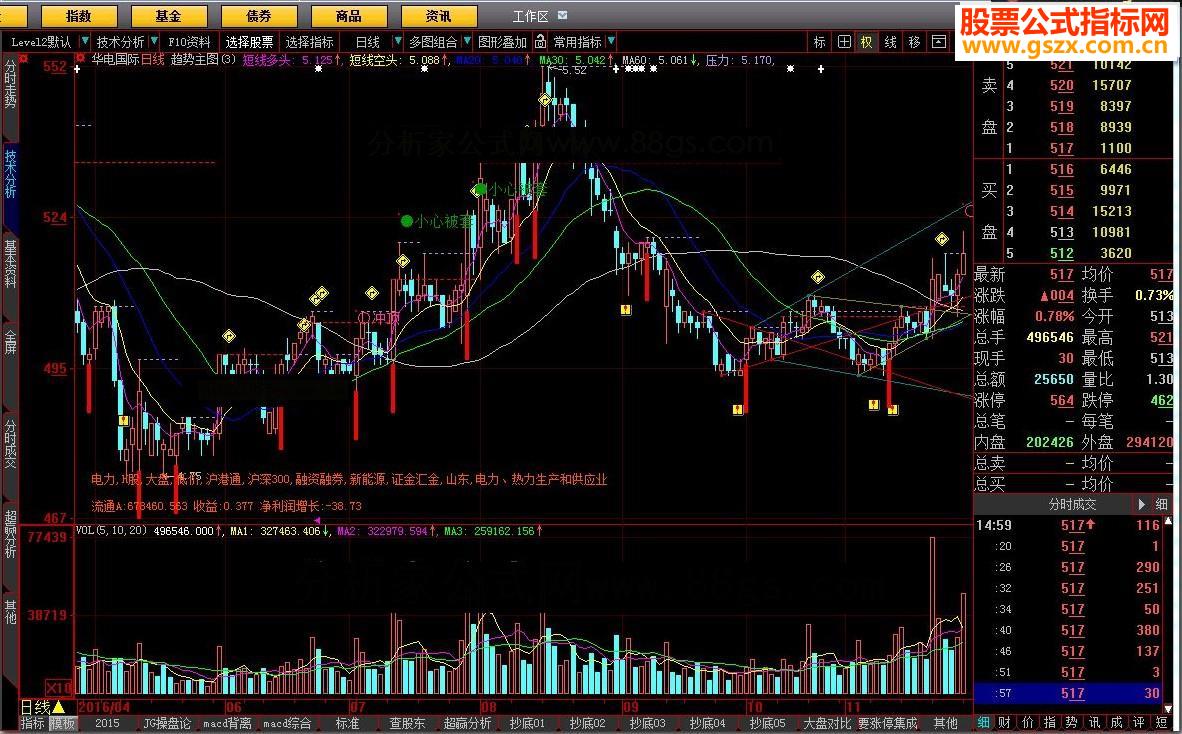Select the 指标 bottom tab
Image resolution: width=1182 pixels, height=734 pixels.
click(32, 723)
